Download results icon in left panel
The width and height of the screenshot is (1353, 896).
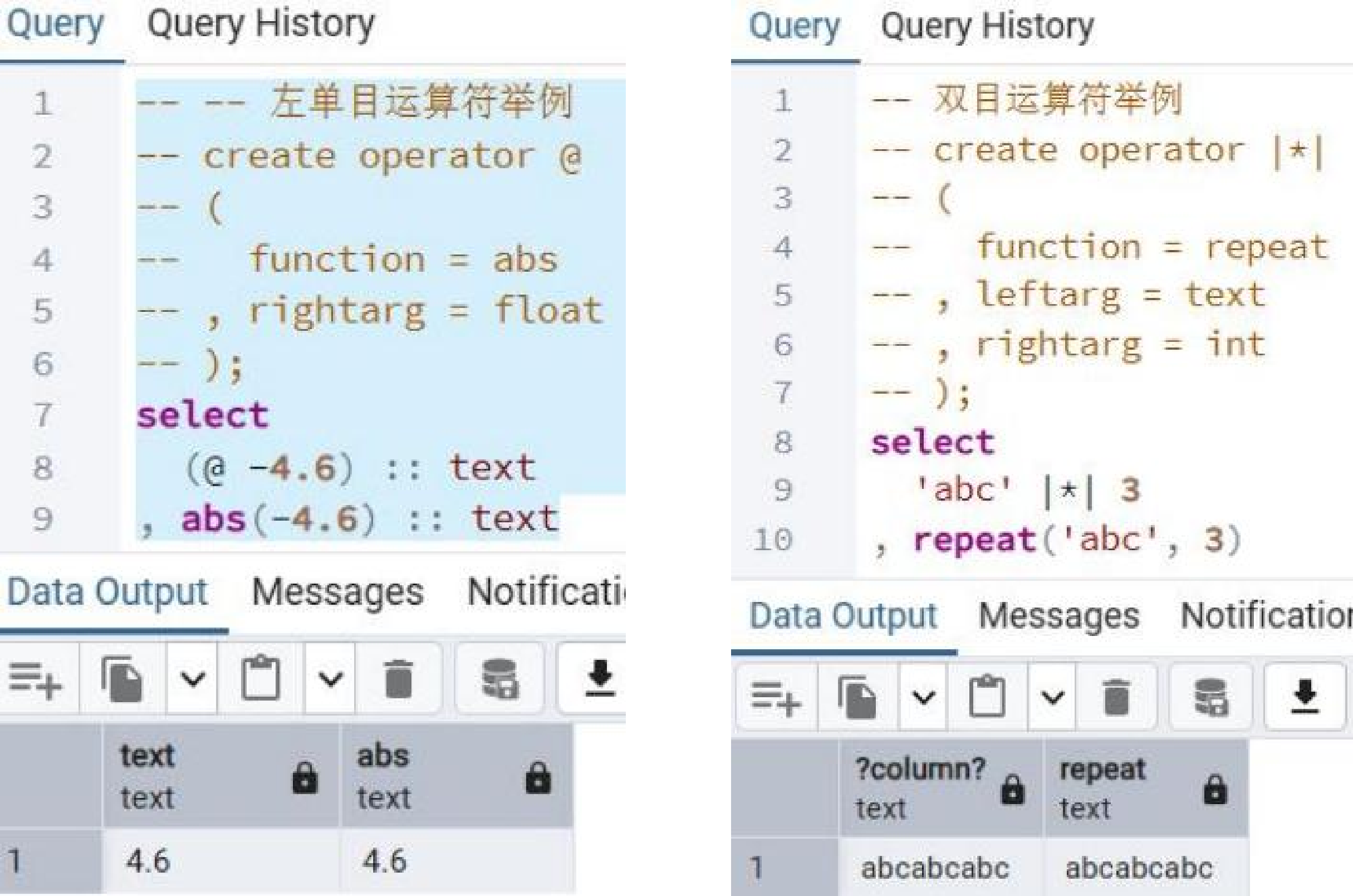[600, 678]
